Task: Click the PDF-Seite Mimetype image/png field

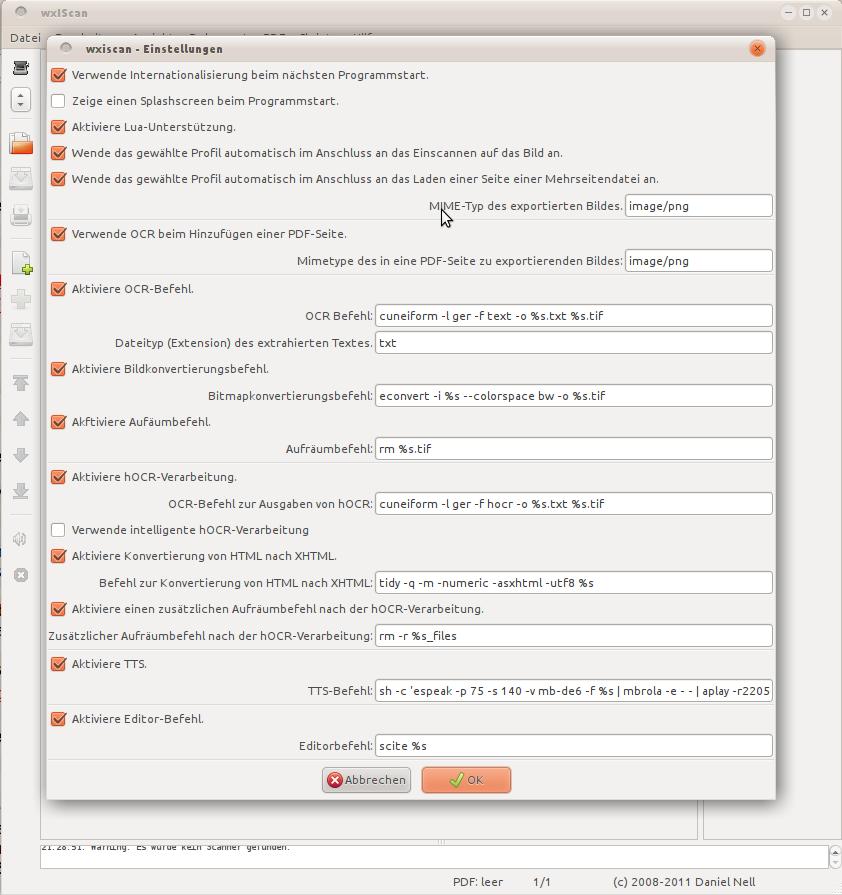Action: click(699, 261)
